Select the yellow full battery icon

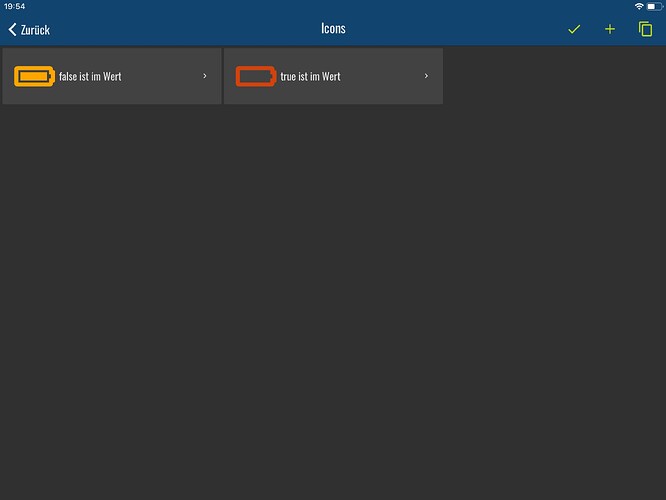(34, 76)
